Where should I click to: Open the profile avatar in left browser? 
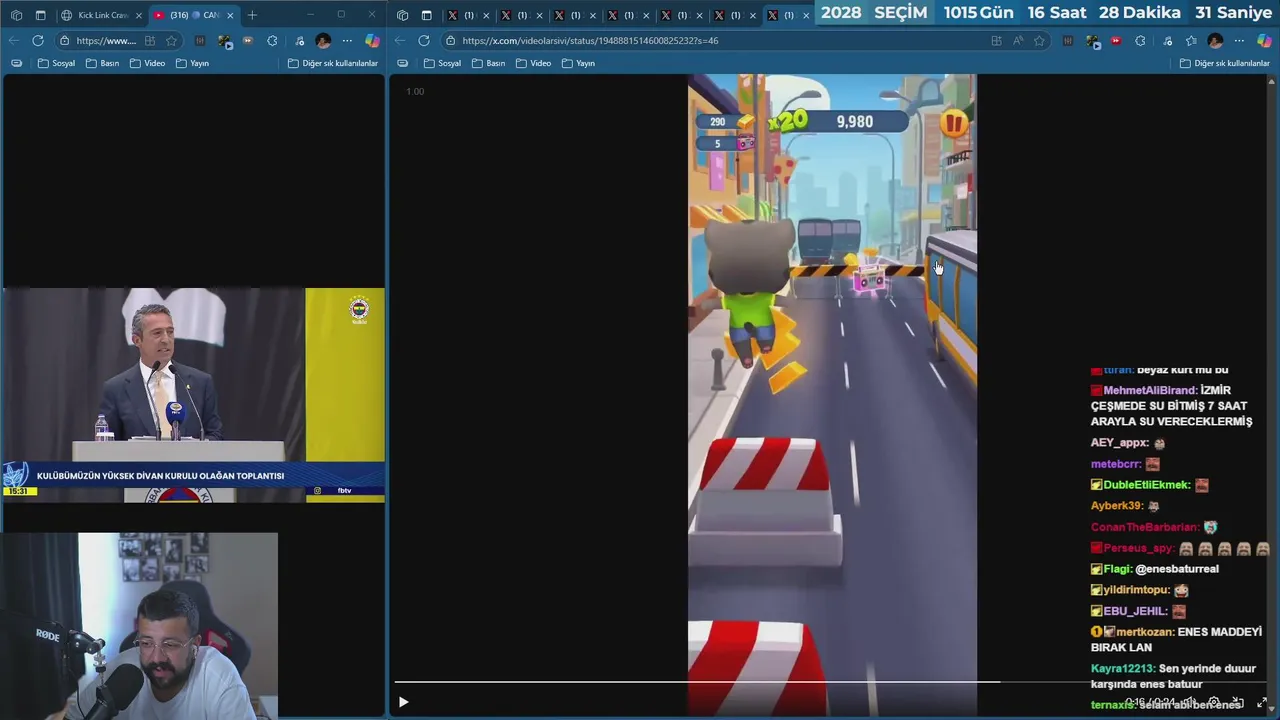pyautogui.click(x=322, y=41)
